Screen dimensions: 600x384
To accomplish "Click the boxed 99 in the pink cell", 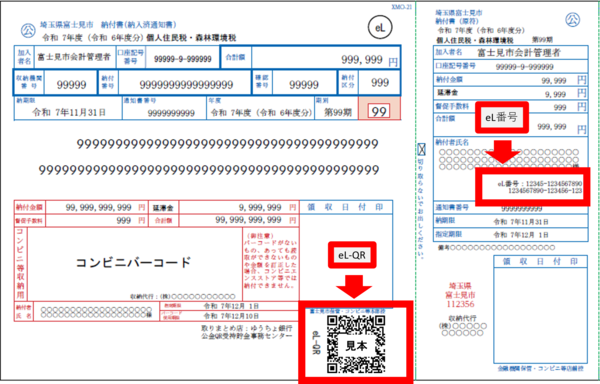I will (x=379, y=111).
